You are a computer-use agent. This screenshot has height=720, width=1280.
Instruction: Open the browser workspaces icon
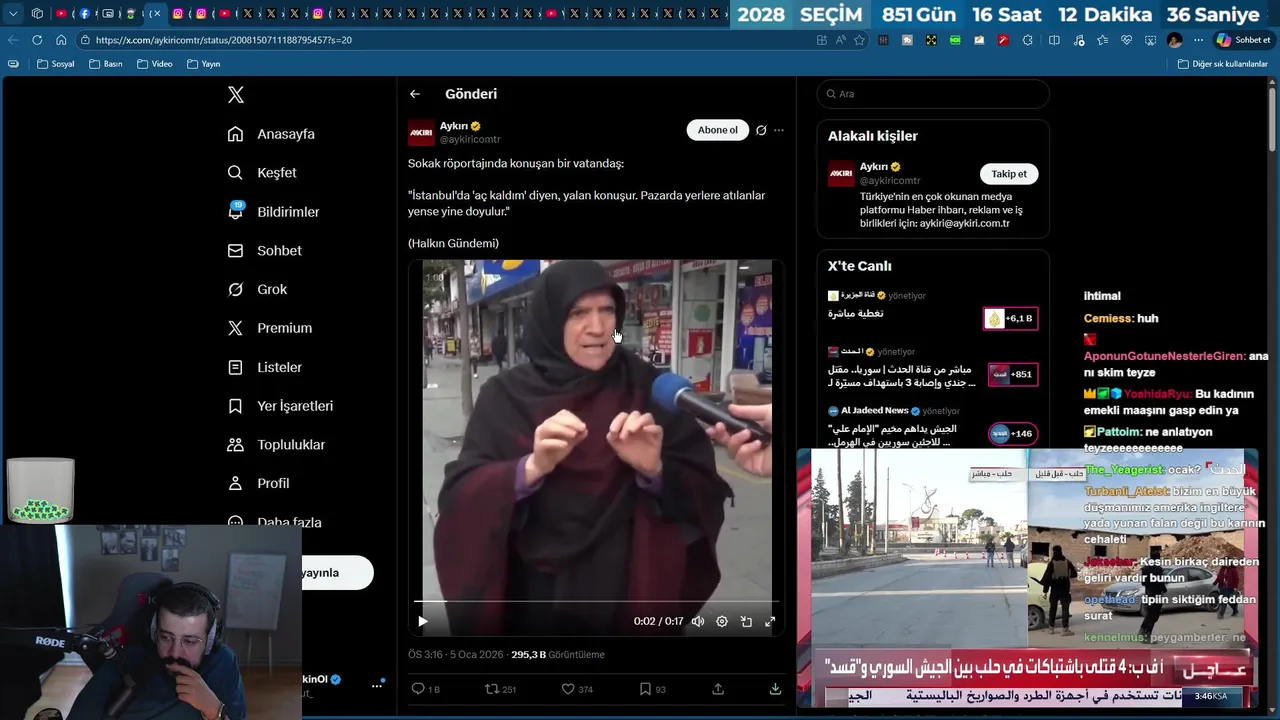[x=37, y=14]
